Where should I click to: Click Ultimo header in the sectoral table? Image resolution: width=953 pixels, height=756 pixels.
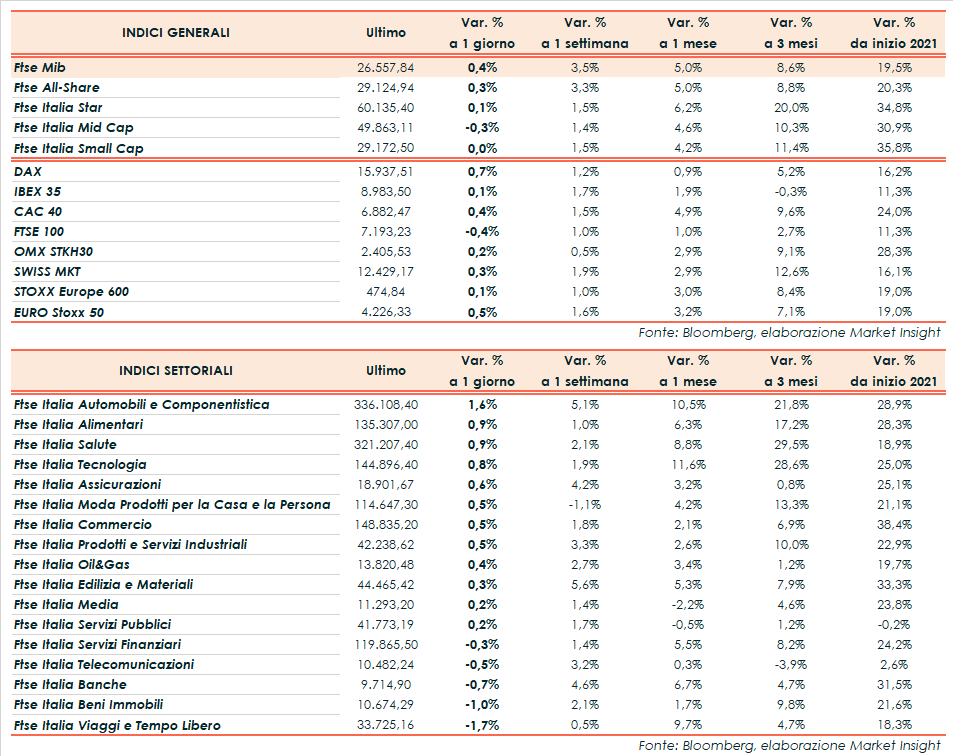(x=386, y=370)
